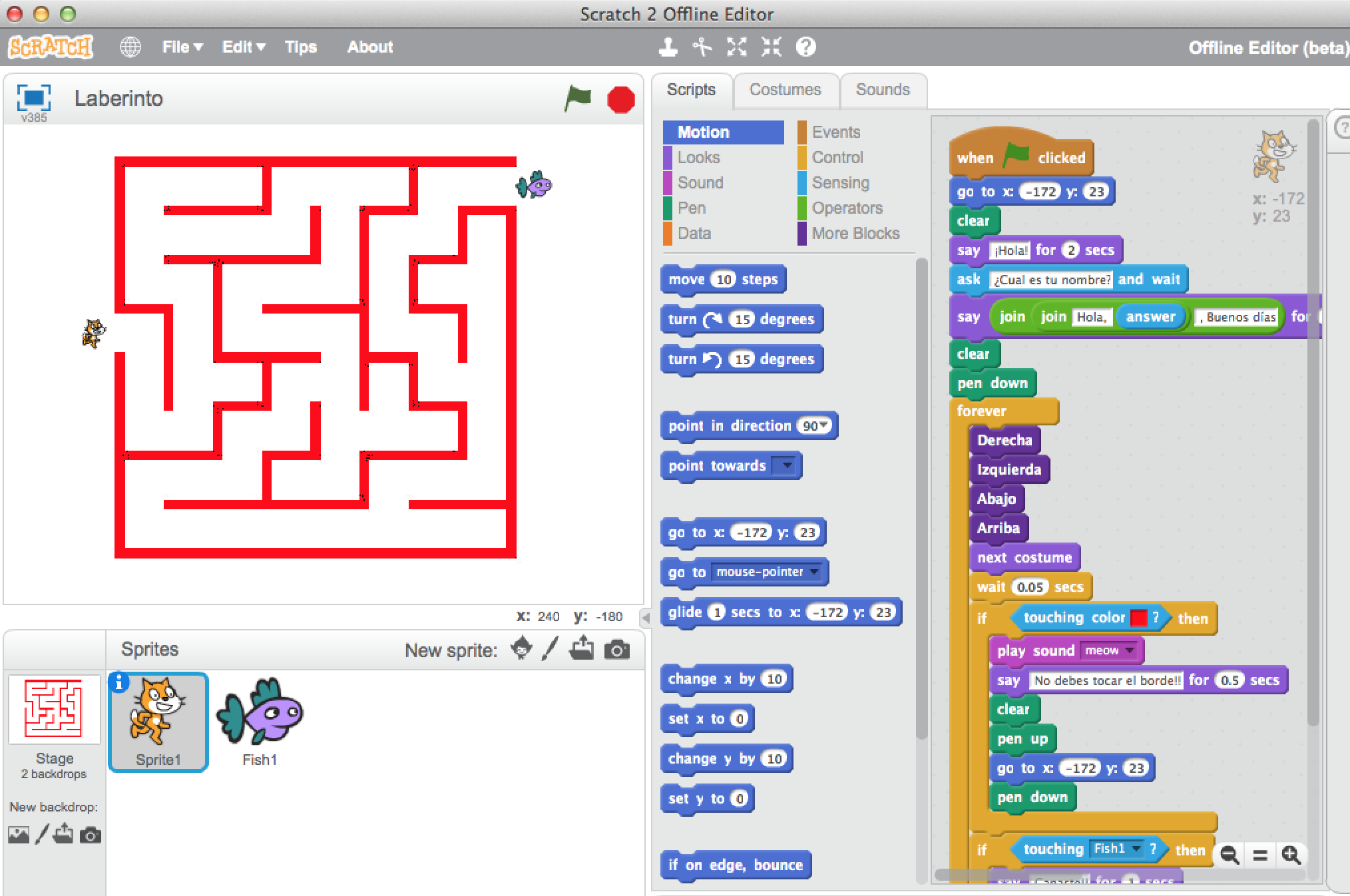Select the Duplicate stamp tool
Viewport: 1350px width, 896px height.
[x=668, y=47]
